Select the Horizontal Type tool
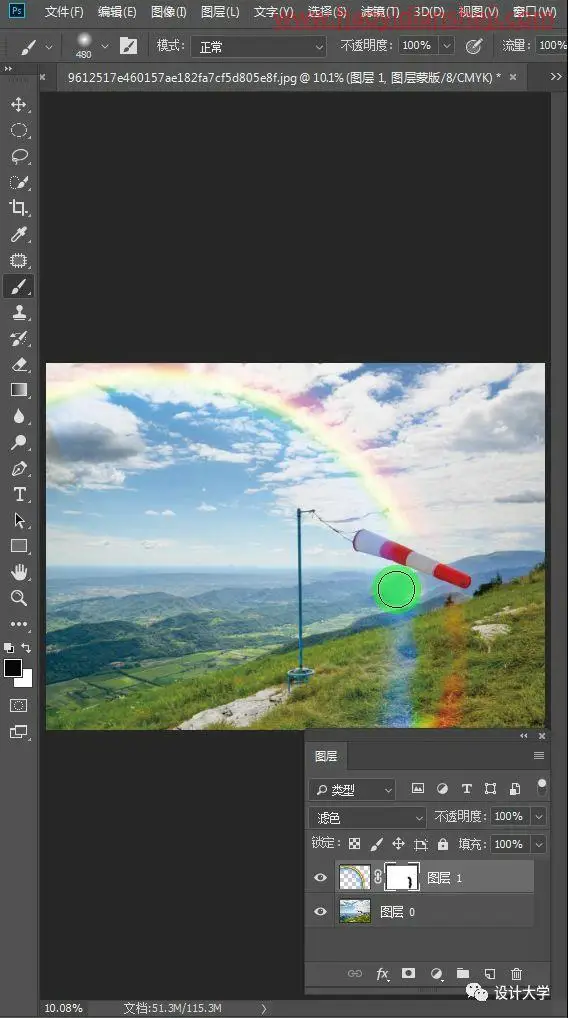Viewport: 568px width, 1018px height. coord(19,494)
